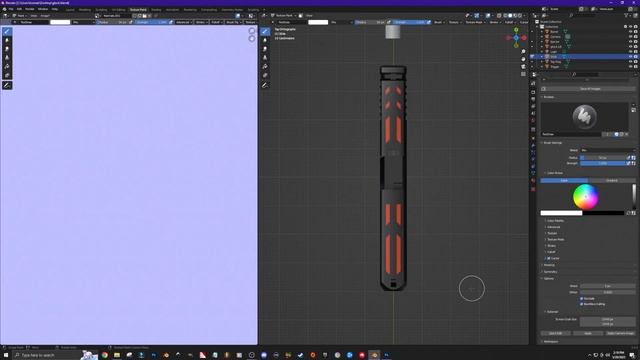The image size is (640, 360).
Task: Click the black secondary color swatch
Action: (603, 213)
